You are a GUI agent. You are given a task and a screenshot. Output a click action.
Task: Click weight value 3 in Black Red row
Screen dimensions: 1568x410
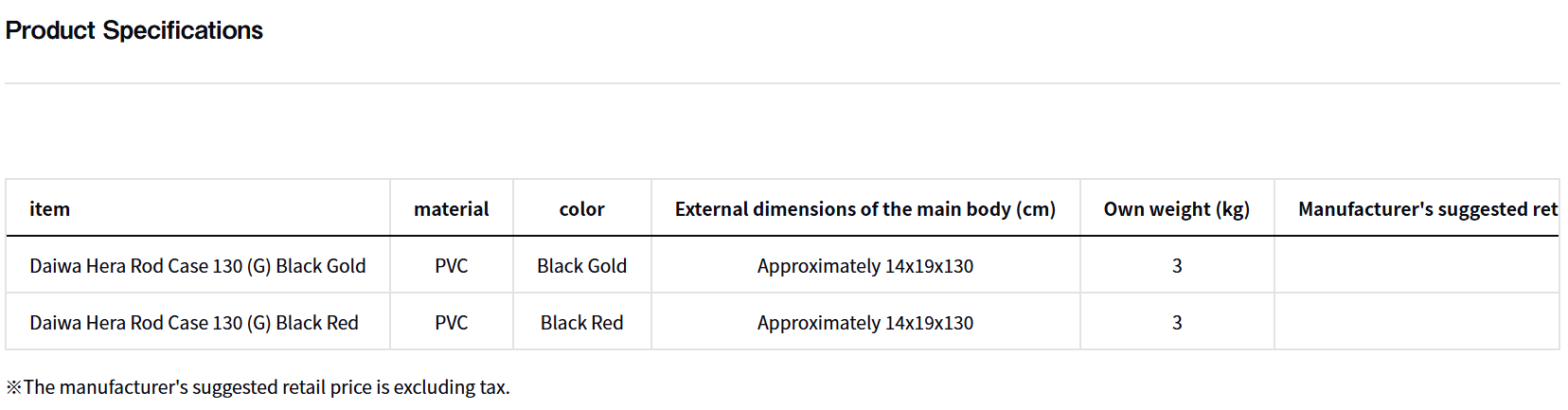(x=1177, y=323)
